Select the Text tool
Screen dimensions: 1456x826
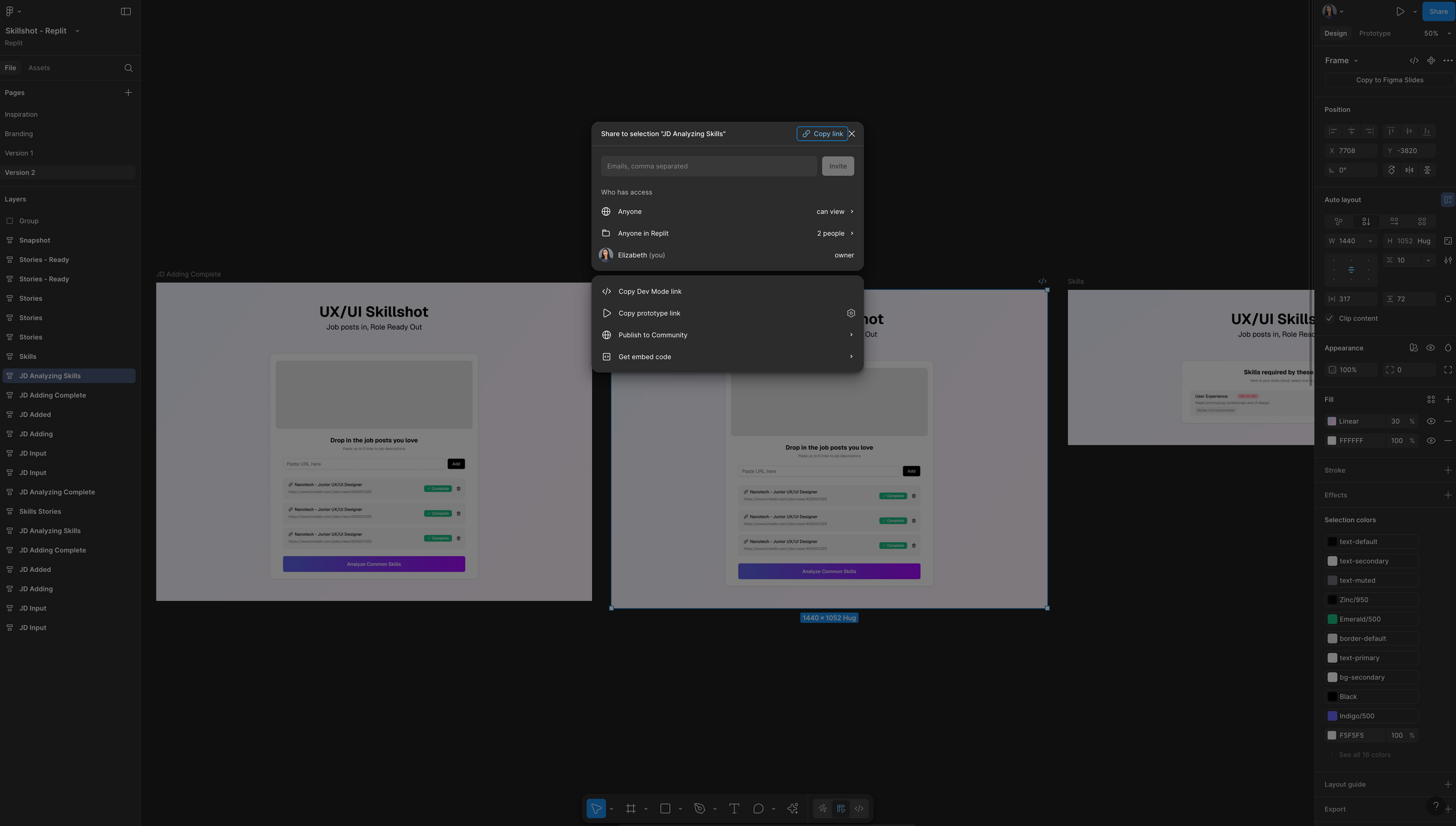point(734,808)
